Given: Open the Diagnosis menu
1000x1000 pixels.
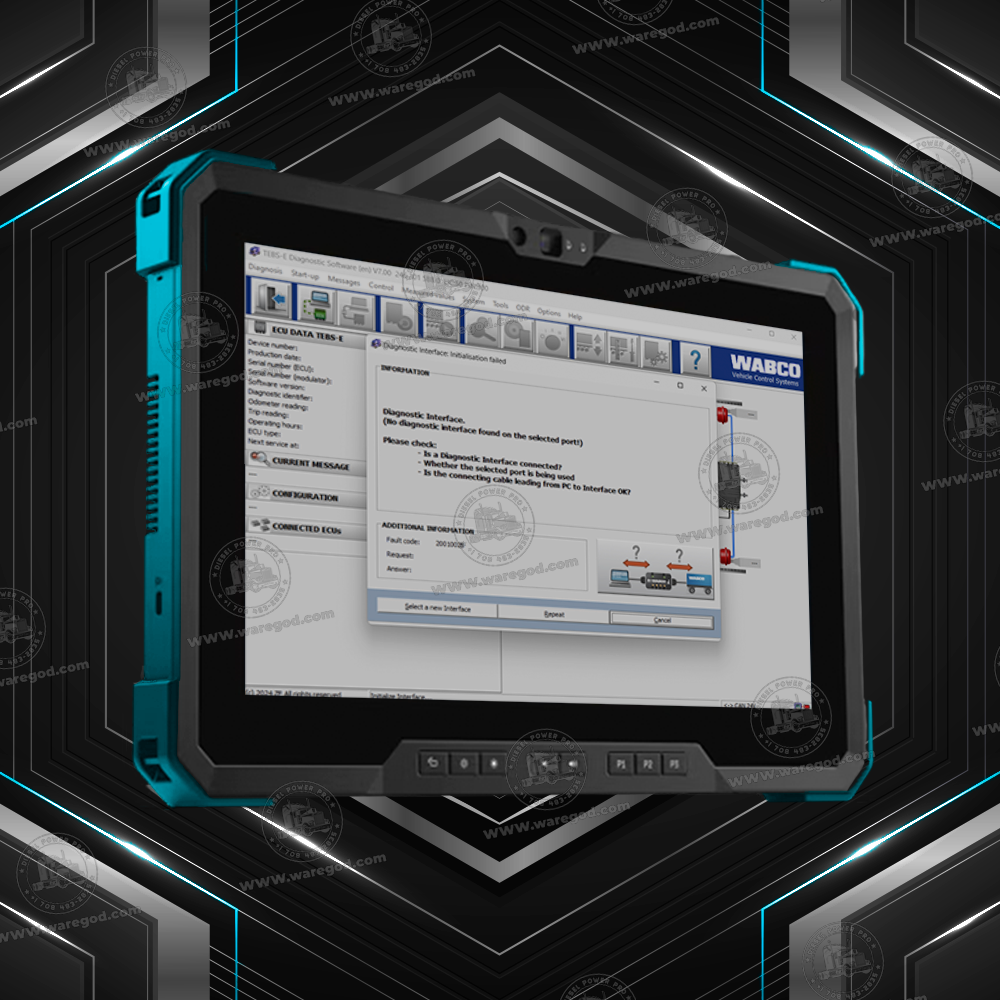Looking at the screenshot, I should coord(265,269).
